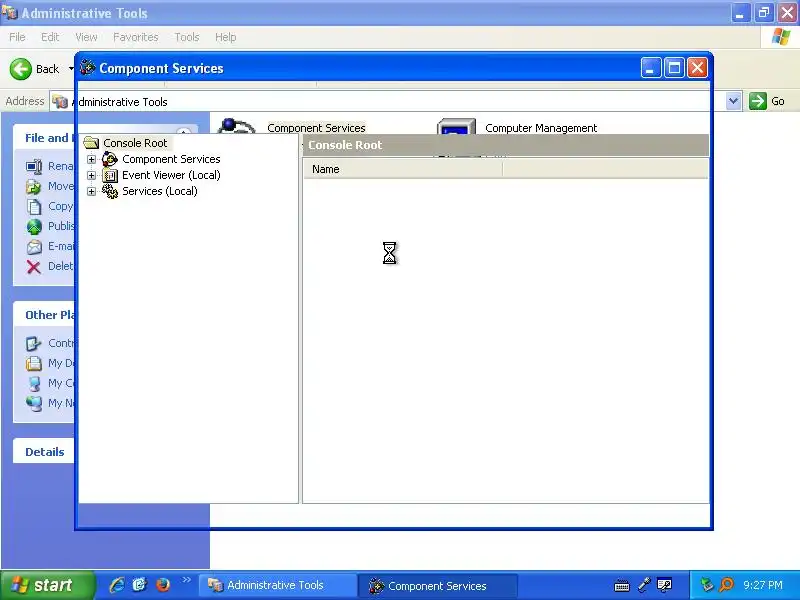This screenshot has width=800, height=600.
Task: Click the orange magnifier tray icon
Action: (x=726, y=585)
